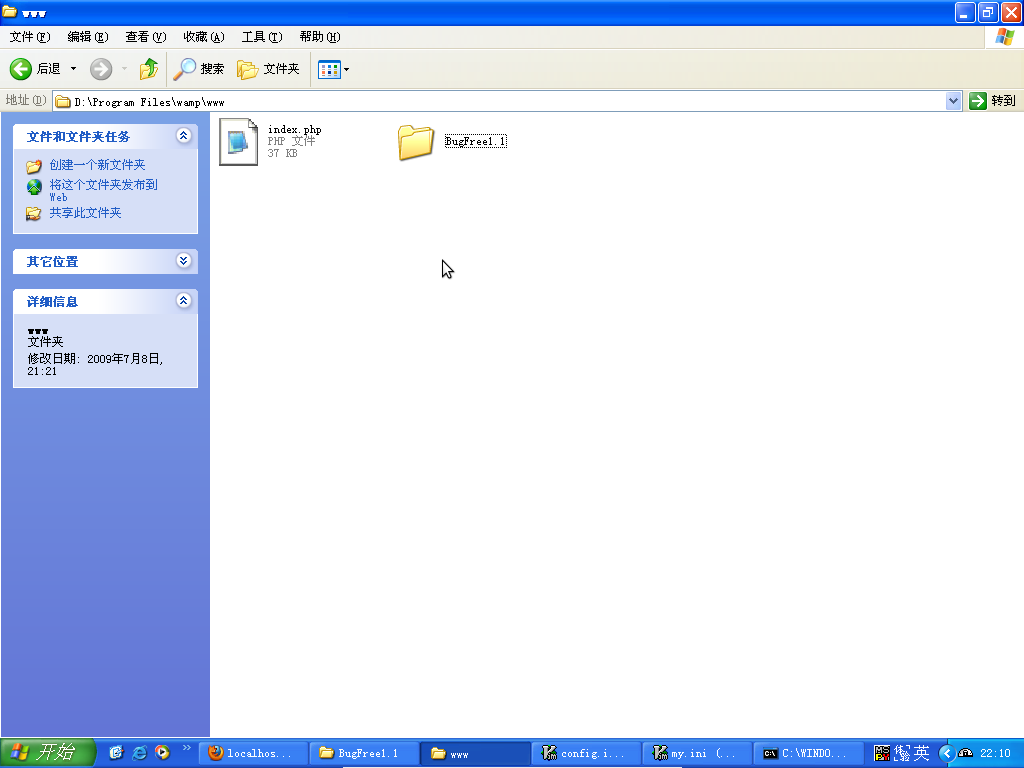Open the Search (搜索) toolbar button
The width and height of the screenshot is (1024, 768).
tap(199, 69)
